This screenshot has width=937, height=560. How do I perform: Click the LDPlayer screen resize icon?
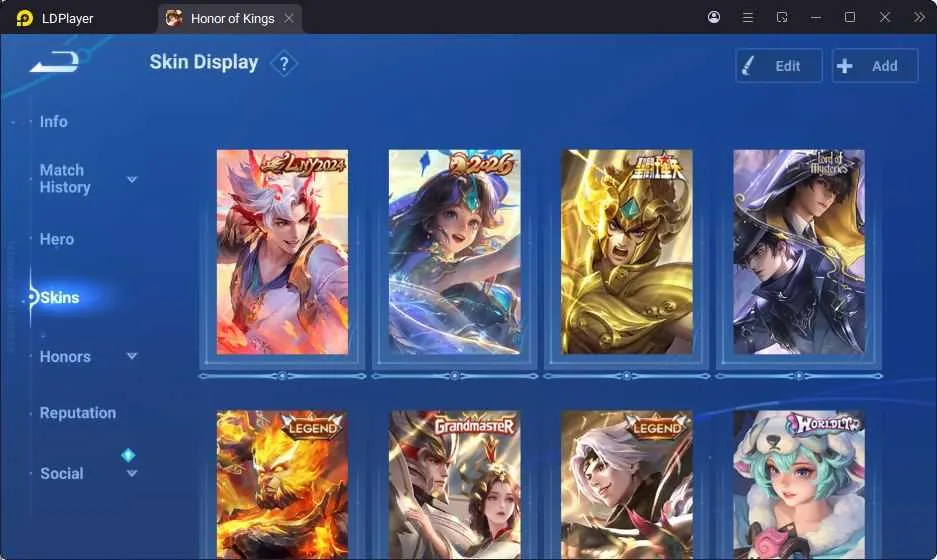tap(782, 17)
